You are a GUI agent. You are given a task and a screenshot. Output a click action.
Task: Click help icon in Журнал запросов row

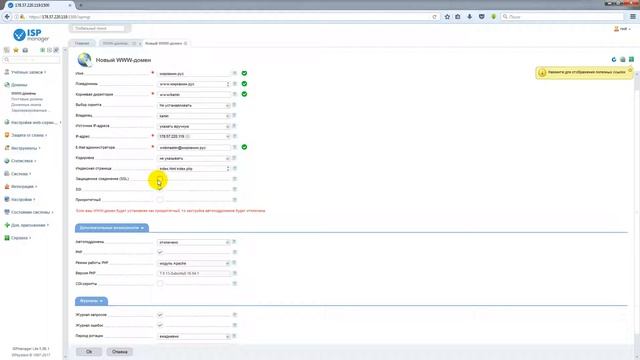pos(235,315)
